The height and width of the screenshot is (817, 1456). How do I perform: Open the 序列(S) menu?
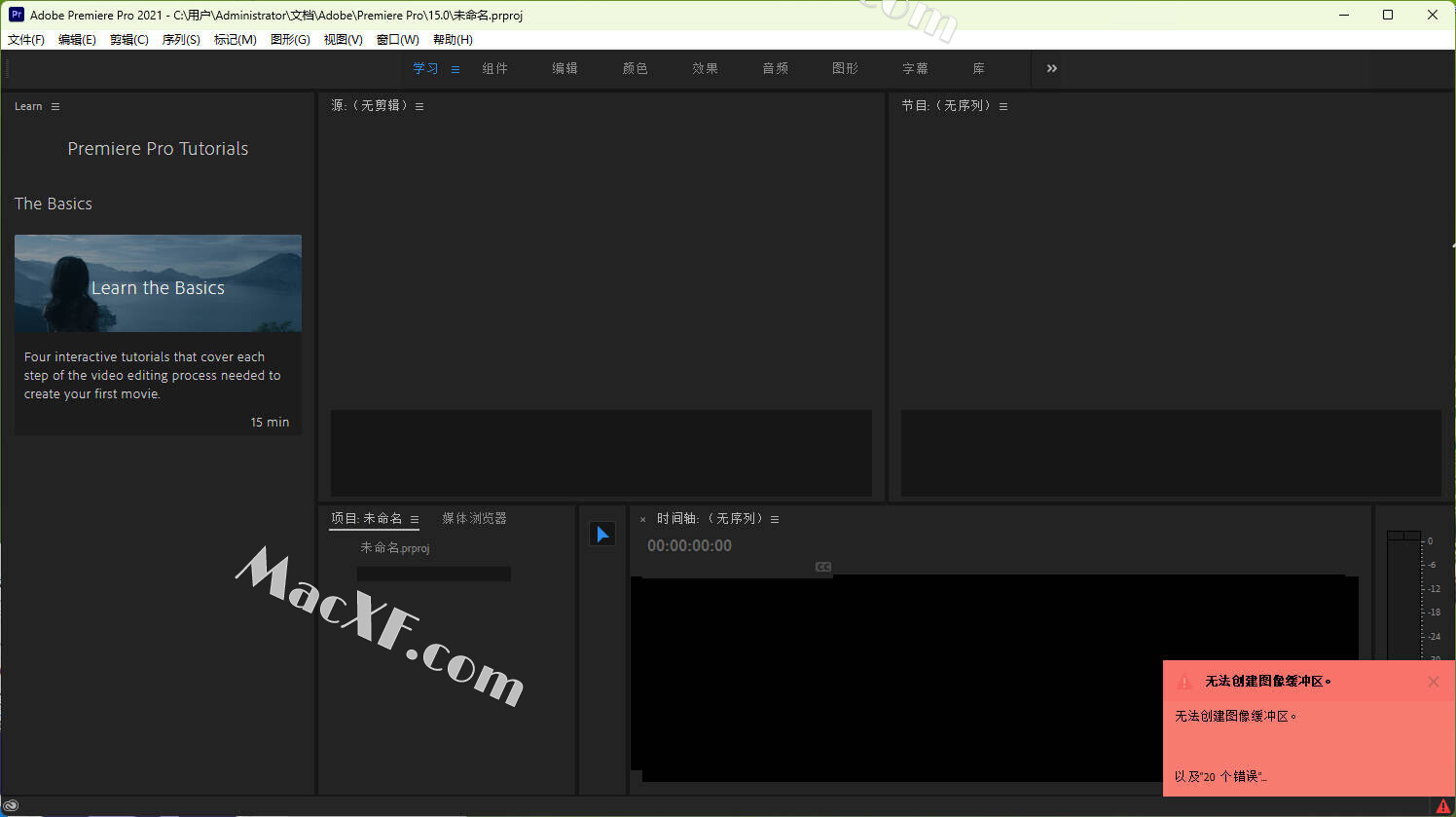[x=181, y=40]
